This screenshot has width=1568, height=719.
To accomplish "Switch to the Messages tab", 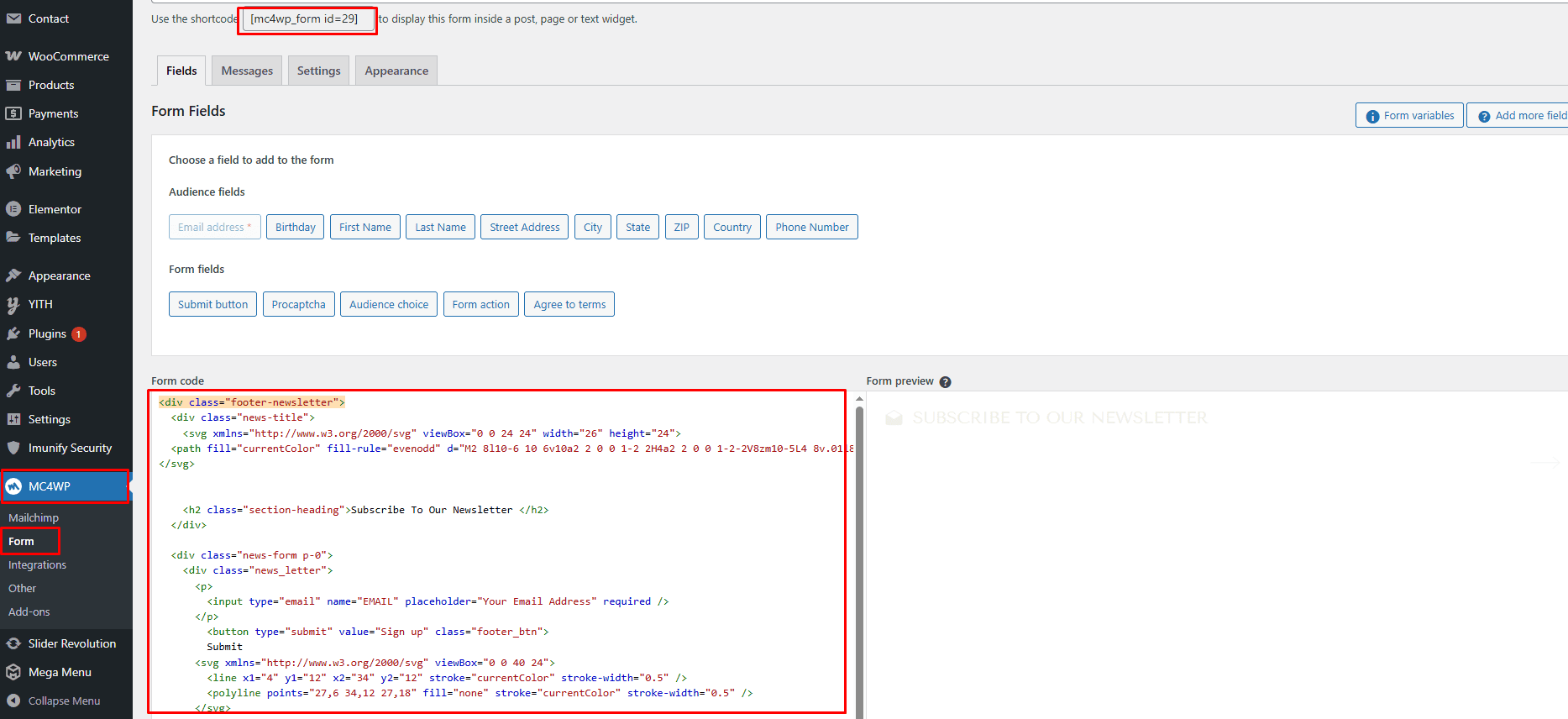I will 247,71.
